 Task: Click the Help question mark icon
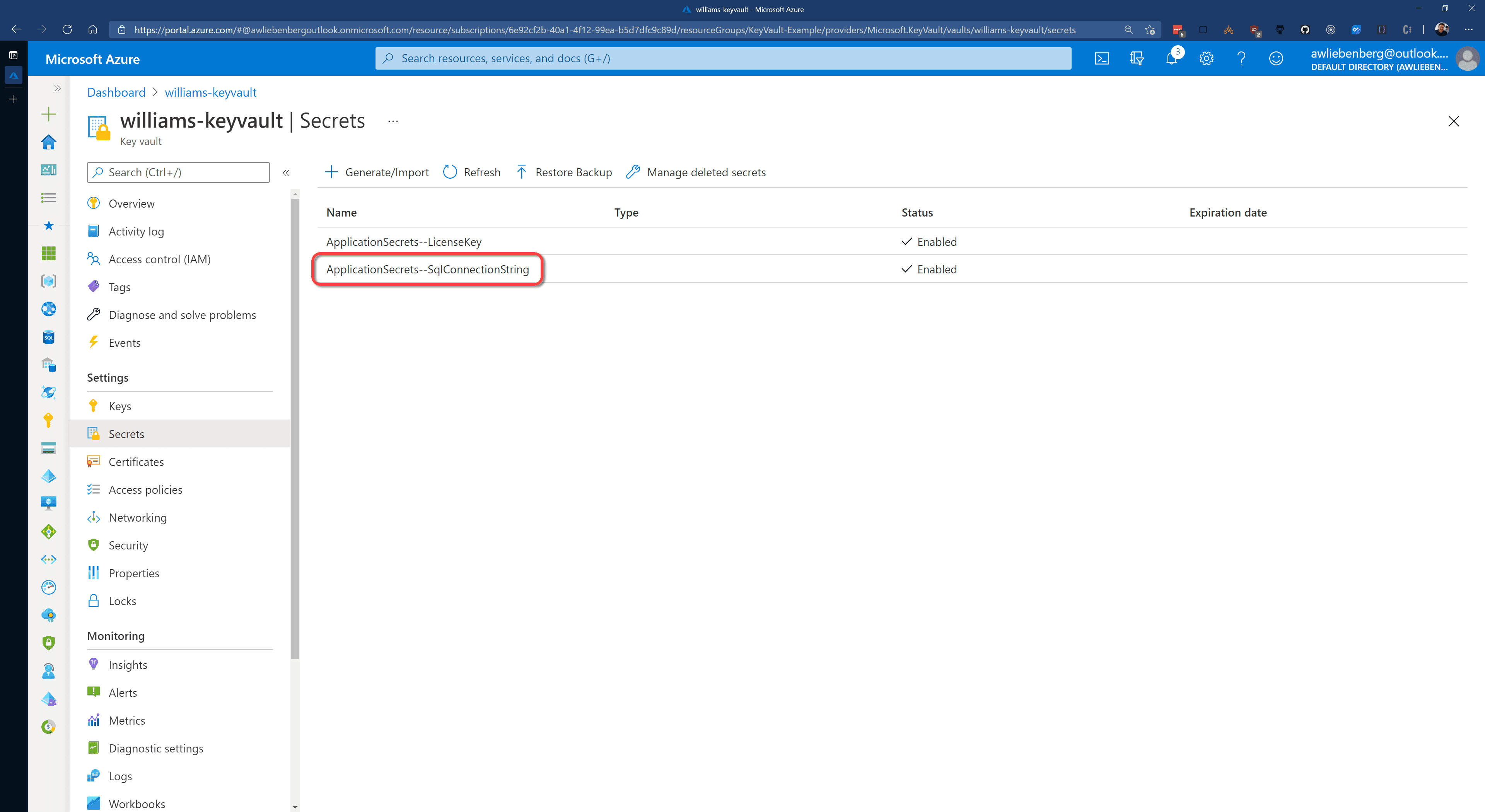pyautogui.click(x=1241, y=59)
